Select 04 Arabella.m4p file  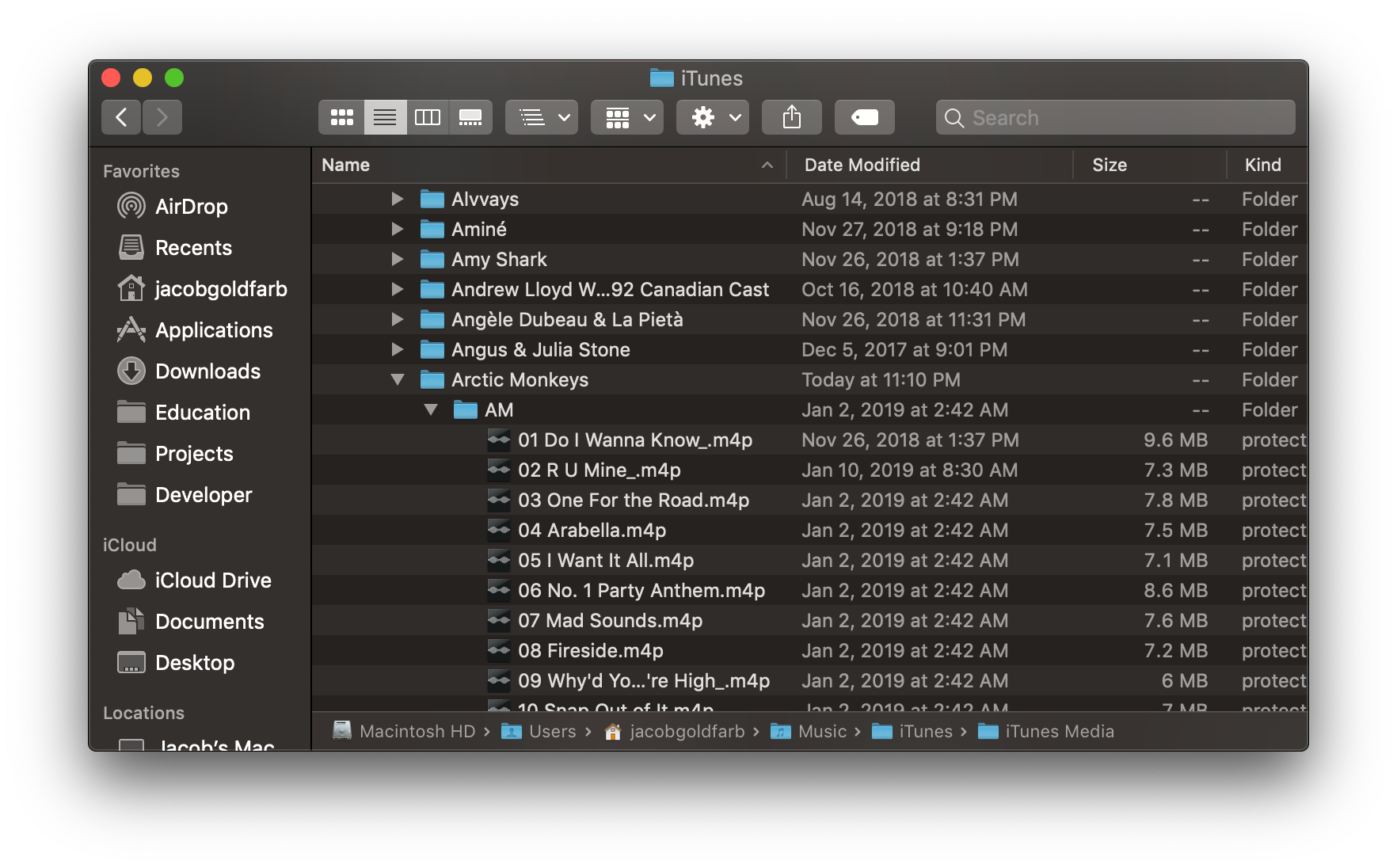(x=809, y=530)
